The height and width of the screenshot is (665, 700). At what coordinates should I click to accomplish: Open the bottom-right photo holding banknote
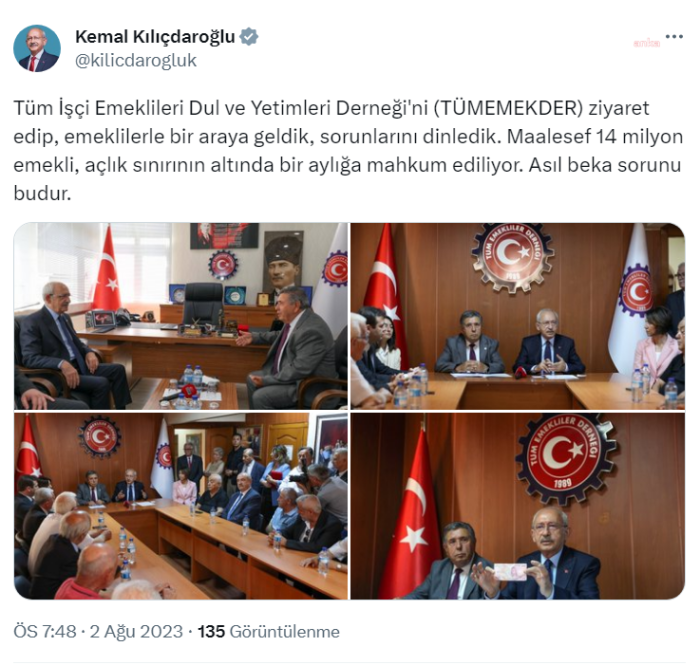pos(517,506)
